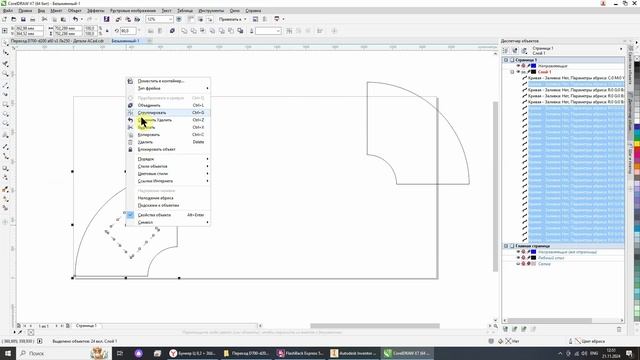Select the Ellipse tool in the toolbox
The height and width of the screenshot is (360, 640).
pos(5,115)
